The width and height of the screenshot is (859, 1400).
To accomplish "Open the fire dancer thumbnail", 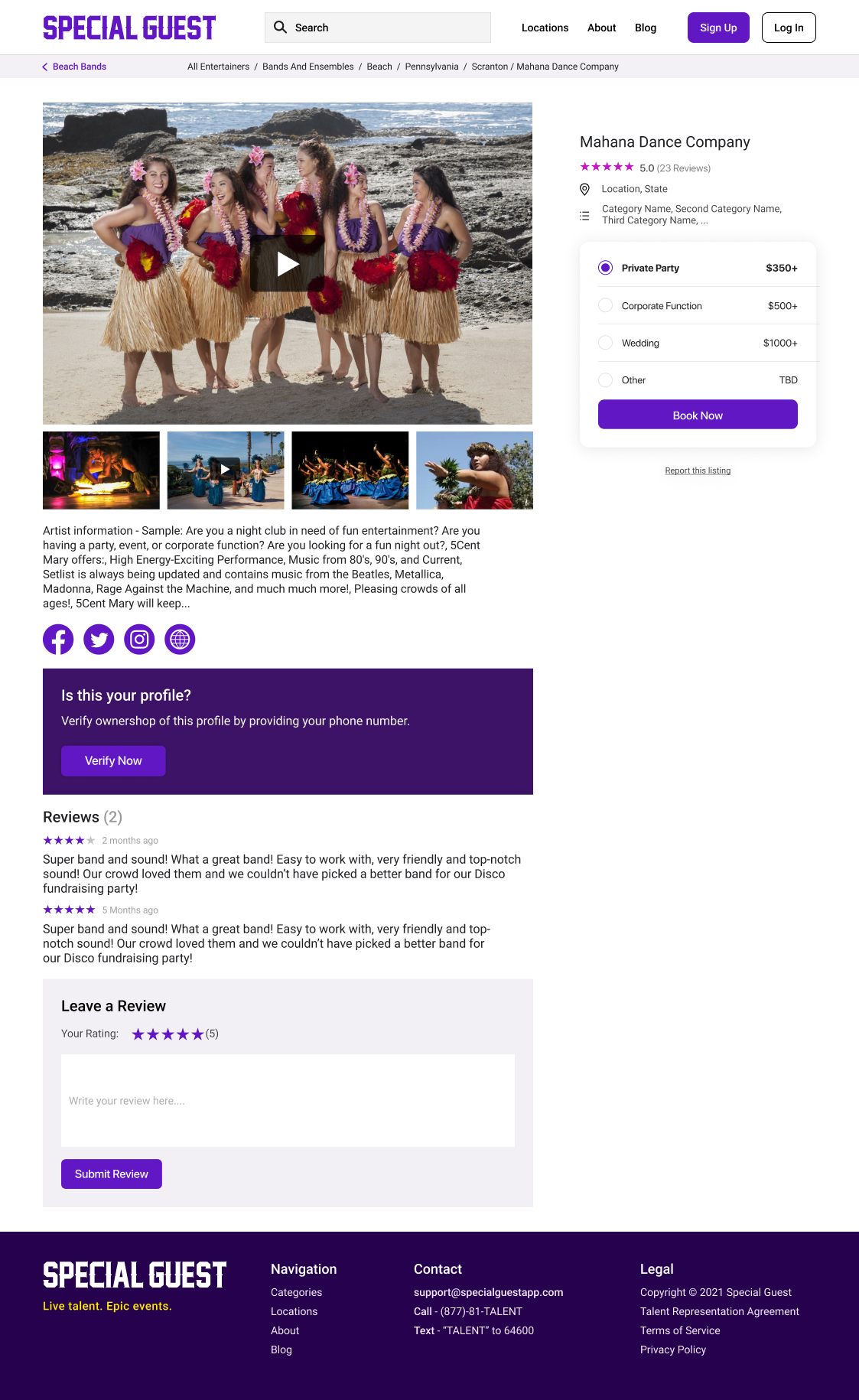I will point(101,470).
